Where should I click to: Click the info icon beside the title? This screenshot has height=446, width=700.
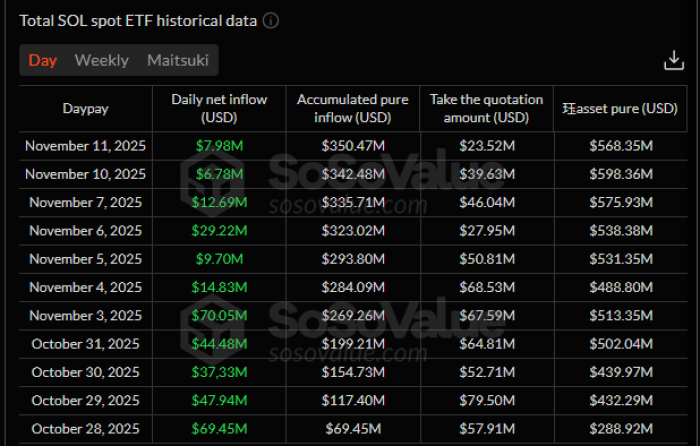click(271, 20)
